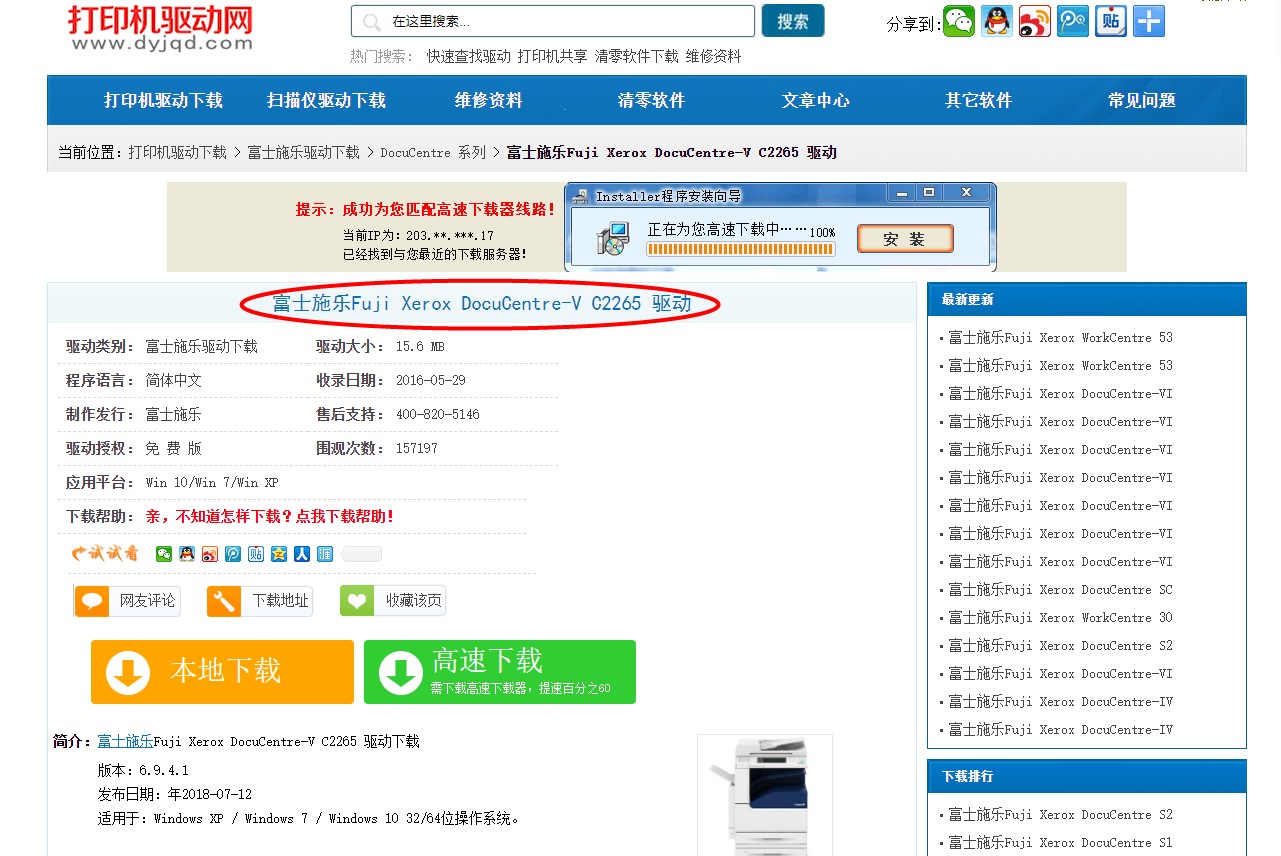Image resolution: width=1281 pixels, height=856 pixels.
Task: Click the 富士施乐 link in the 简介 line
Action: [x=125, y=742]
